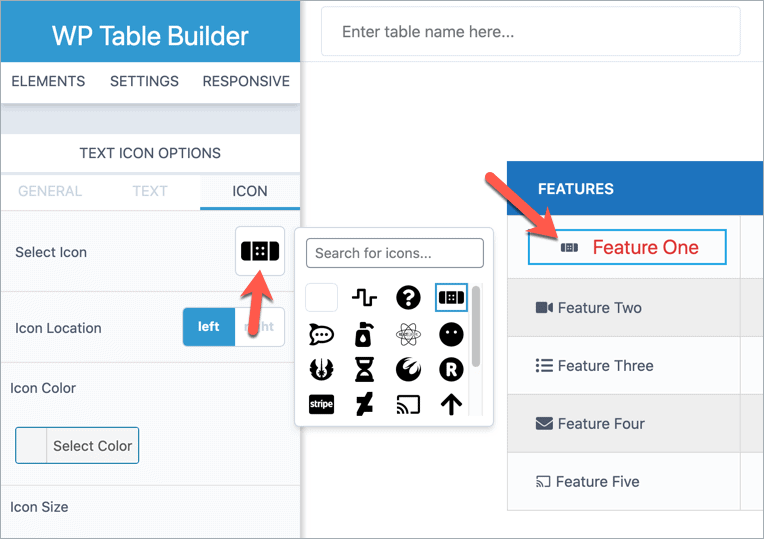Pick the registered trademark R icon
The image size is (764, 539).
coord(451,370)
